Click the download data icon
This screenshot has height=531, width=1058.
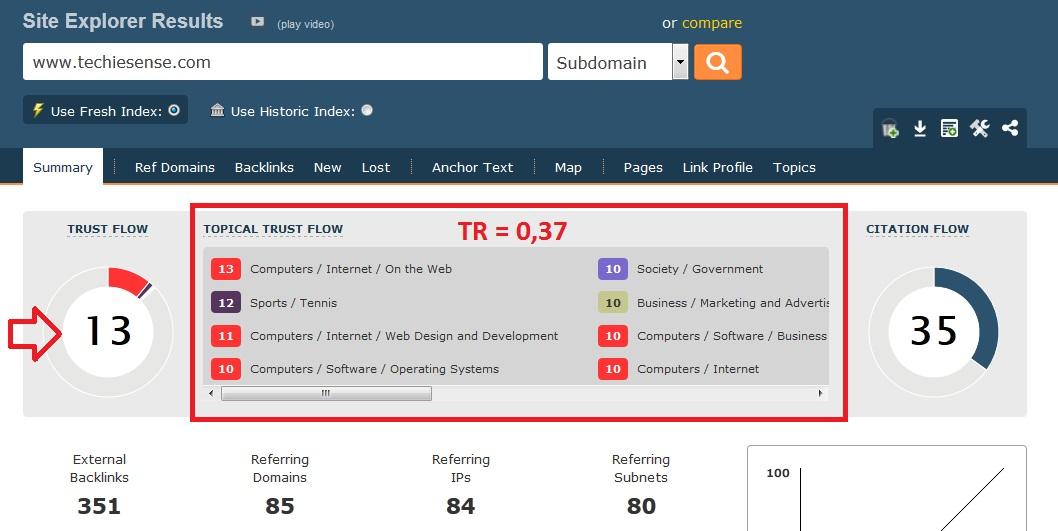pos(919,129)
